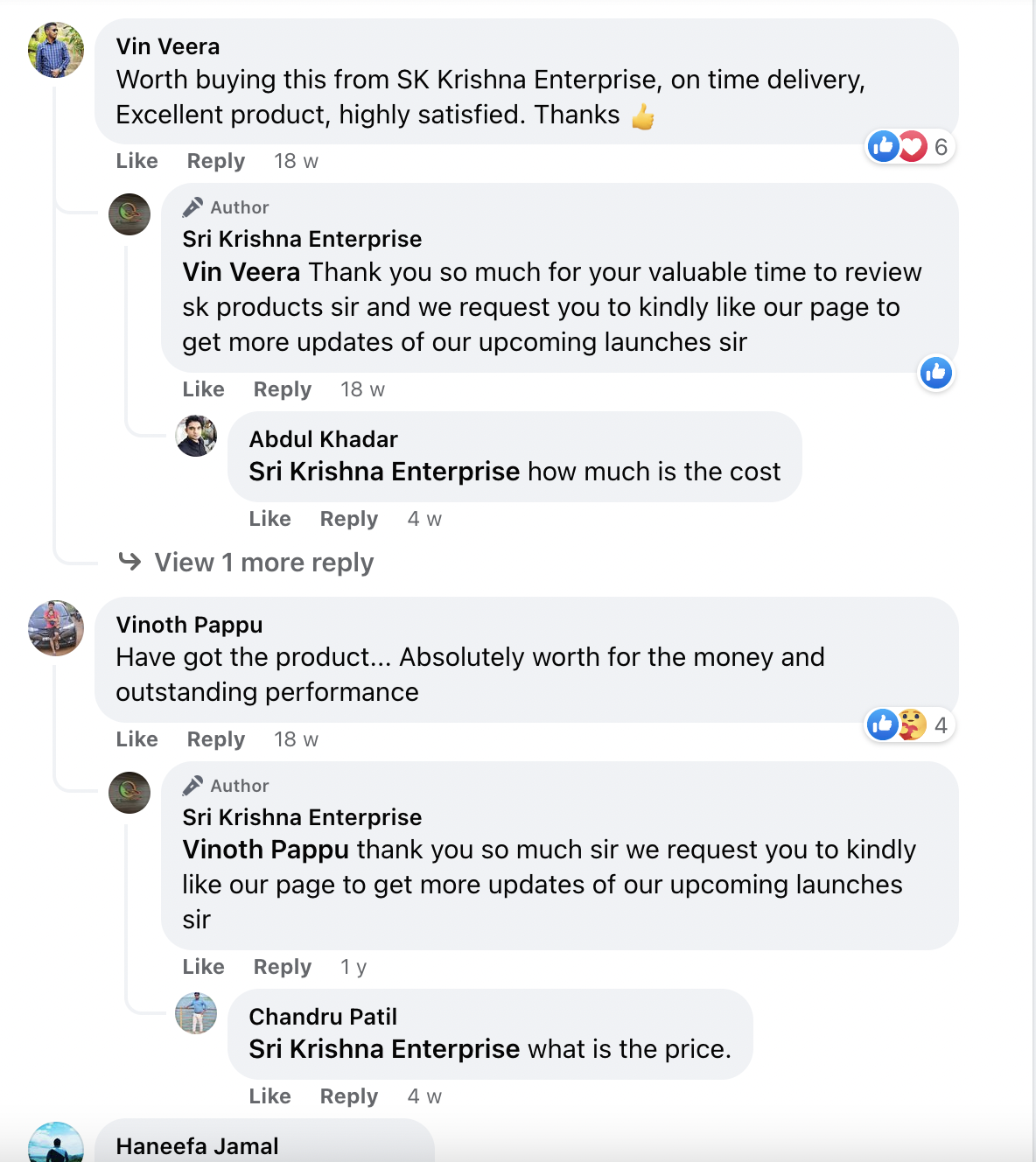Viewport: 1036px width, 1162px height.
Task: Reply to Vin Veera's comment
Action: point(216,162)
